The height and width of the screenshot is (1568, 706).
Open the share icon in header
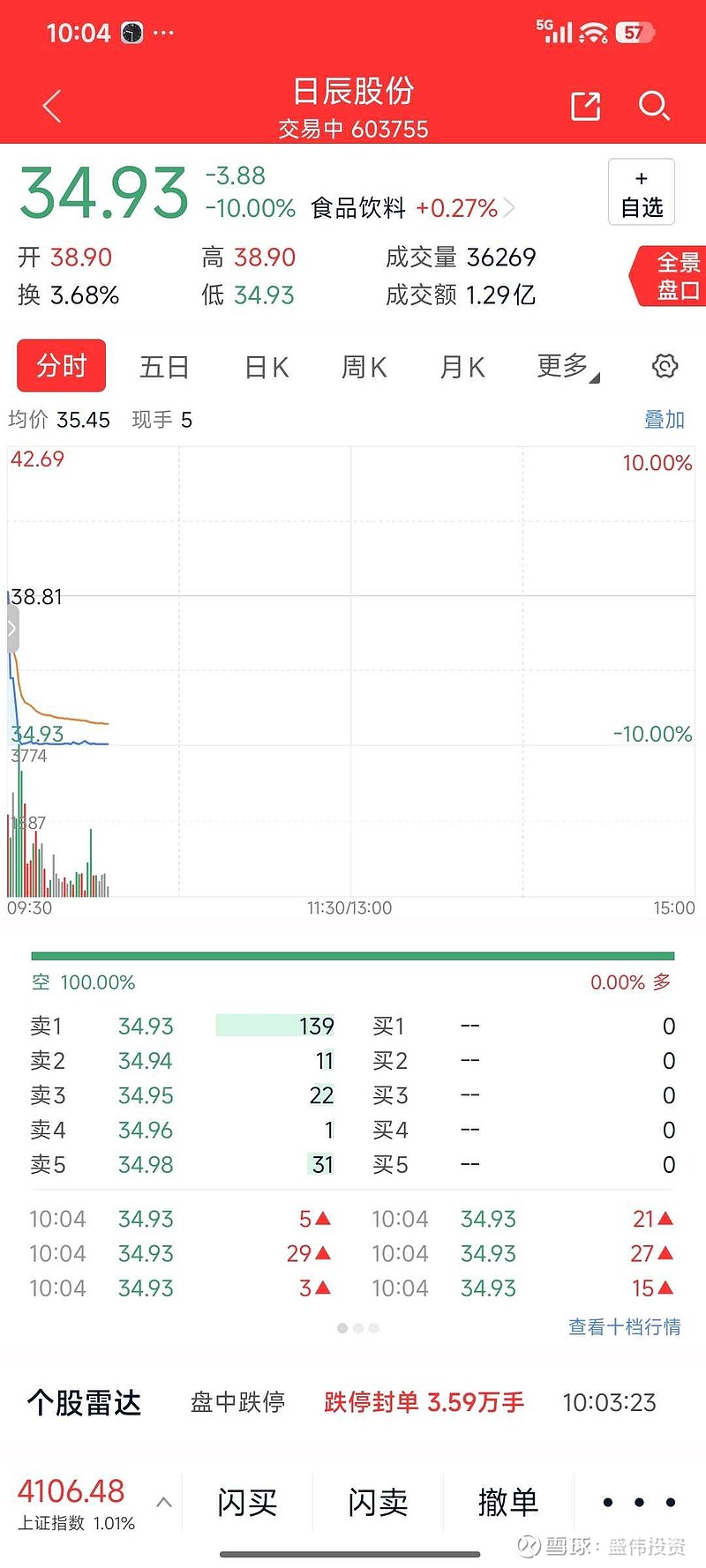(x=585, y=107)
